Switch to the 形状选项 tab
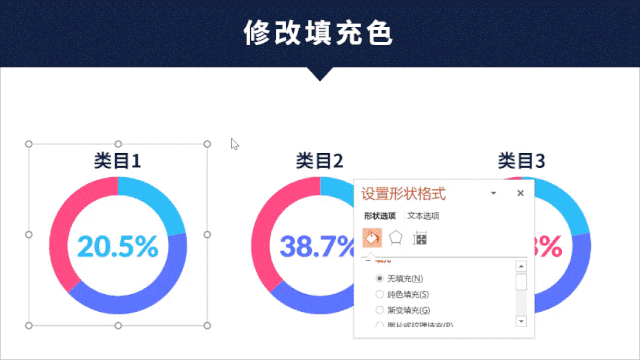The height and width of the screenshot is (360, 640). point(380,216)
